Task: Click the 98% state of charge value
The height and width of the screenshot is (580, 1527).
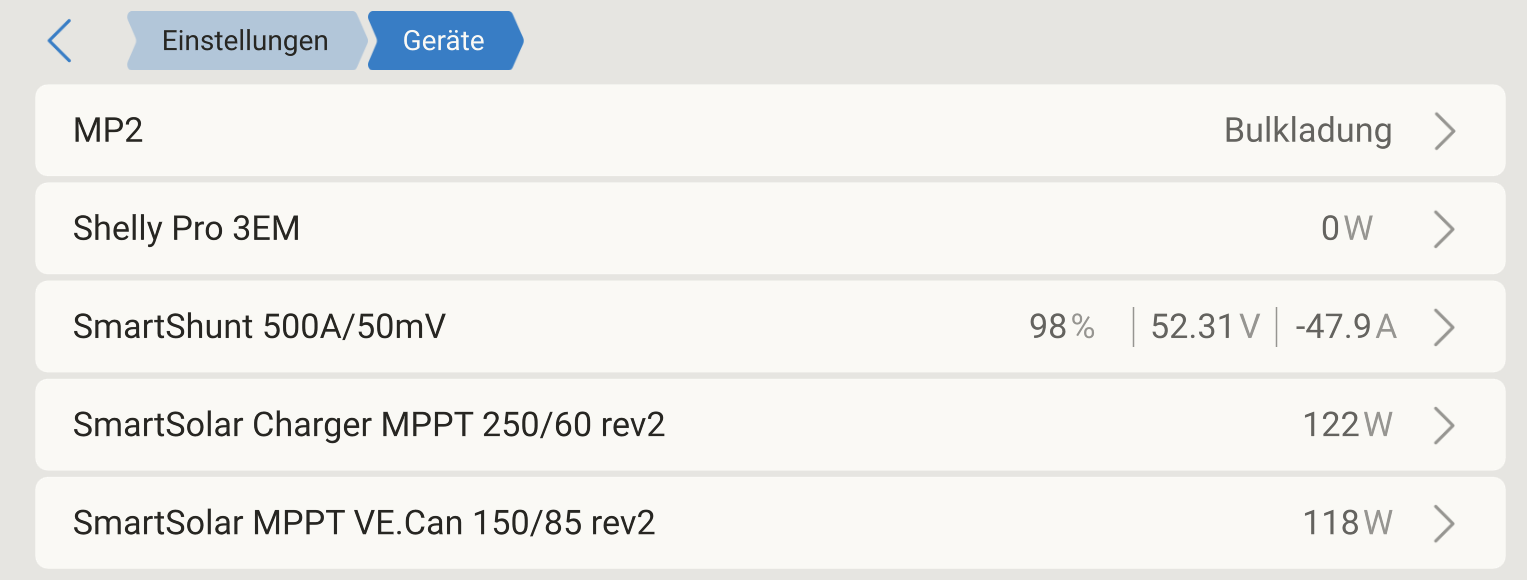Action: [1062, 327]
